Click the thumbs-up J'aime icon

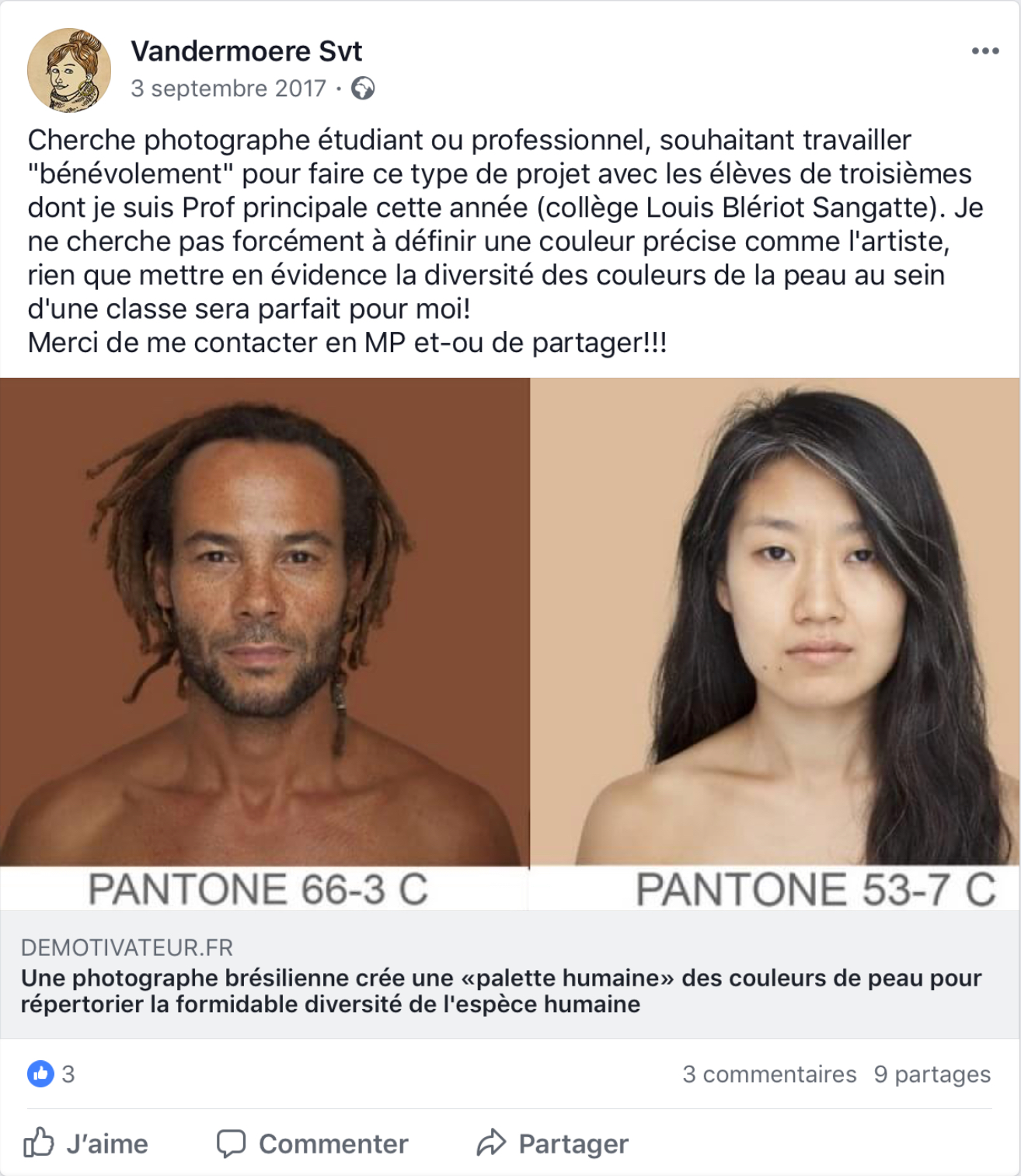tap(39, 1143)
